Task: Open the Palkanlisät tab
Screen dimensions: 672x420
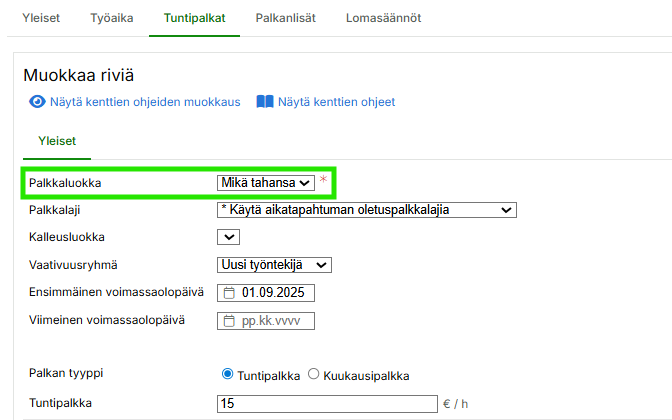Action: click(x=285, y=18)
